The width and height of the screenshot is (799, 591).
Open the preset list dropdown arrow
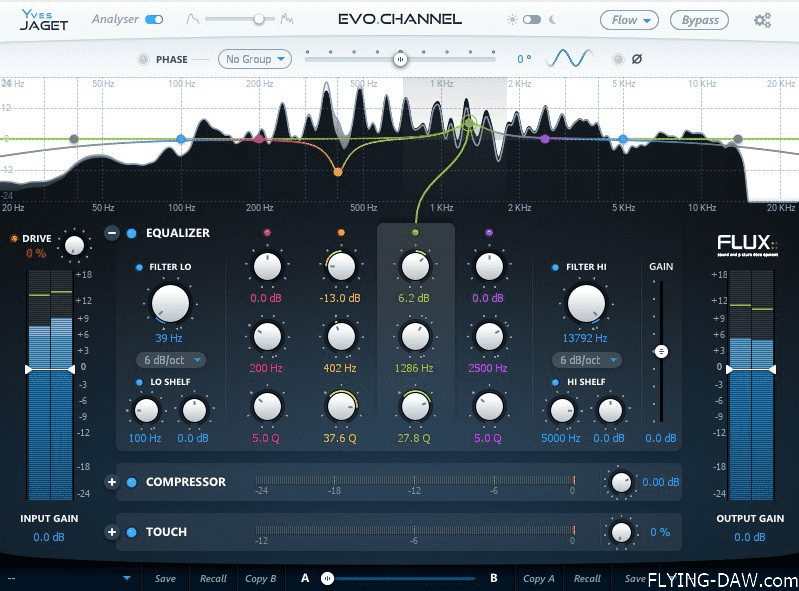126,578
